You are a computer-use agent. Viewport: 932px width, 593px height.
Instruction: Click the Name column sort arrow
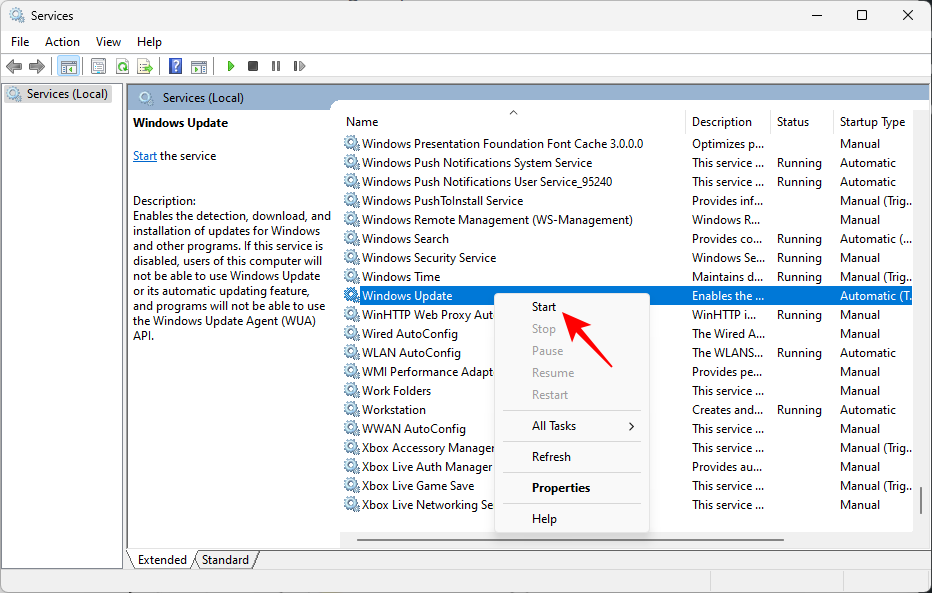(x=512, y=113)
